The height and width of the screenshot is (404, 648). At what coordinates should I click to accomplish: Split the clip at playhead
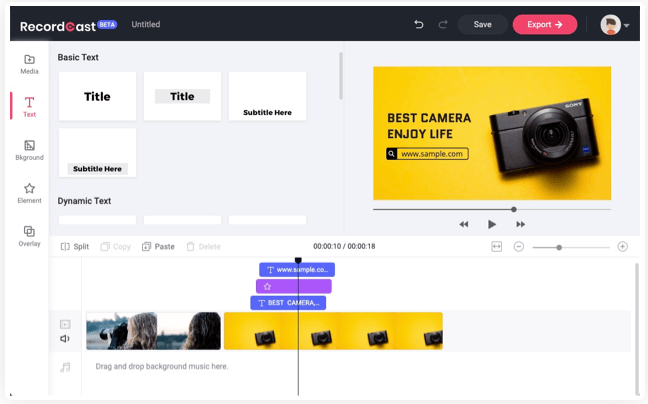75,247
